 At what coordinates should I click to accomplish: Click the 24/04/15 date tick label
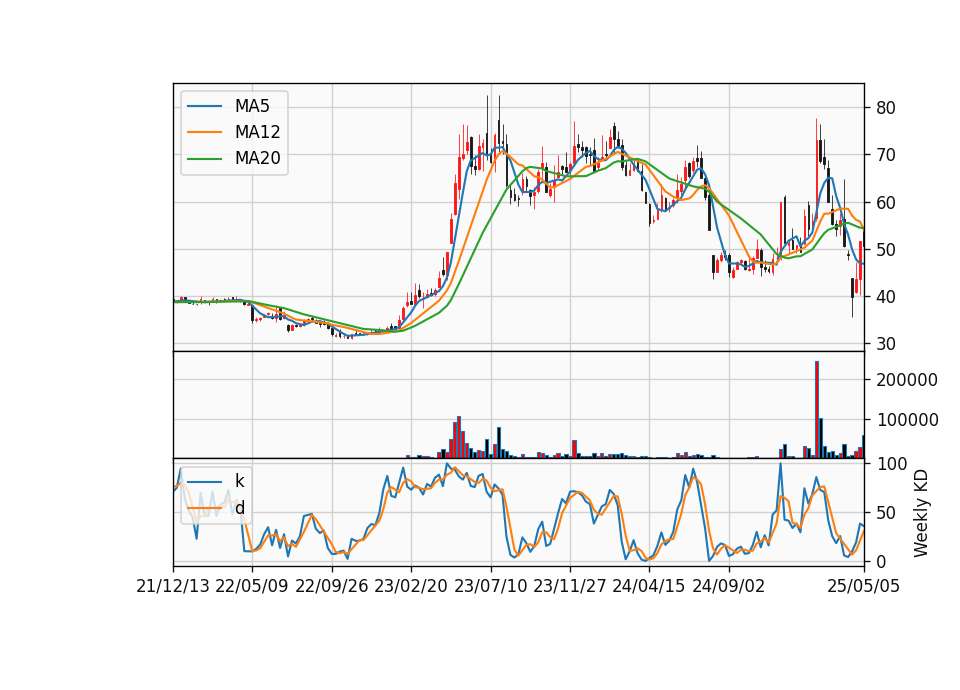point(649,586)
